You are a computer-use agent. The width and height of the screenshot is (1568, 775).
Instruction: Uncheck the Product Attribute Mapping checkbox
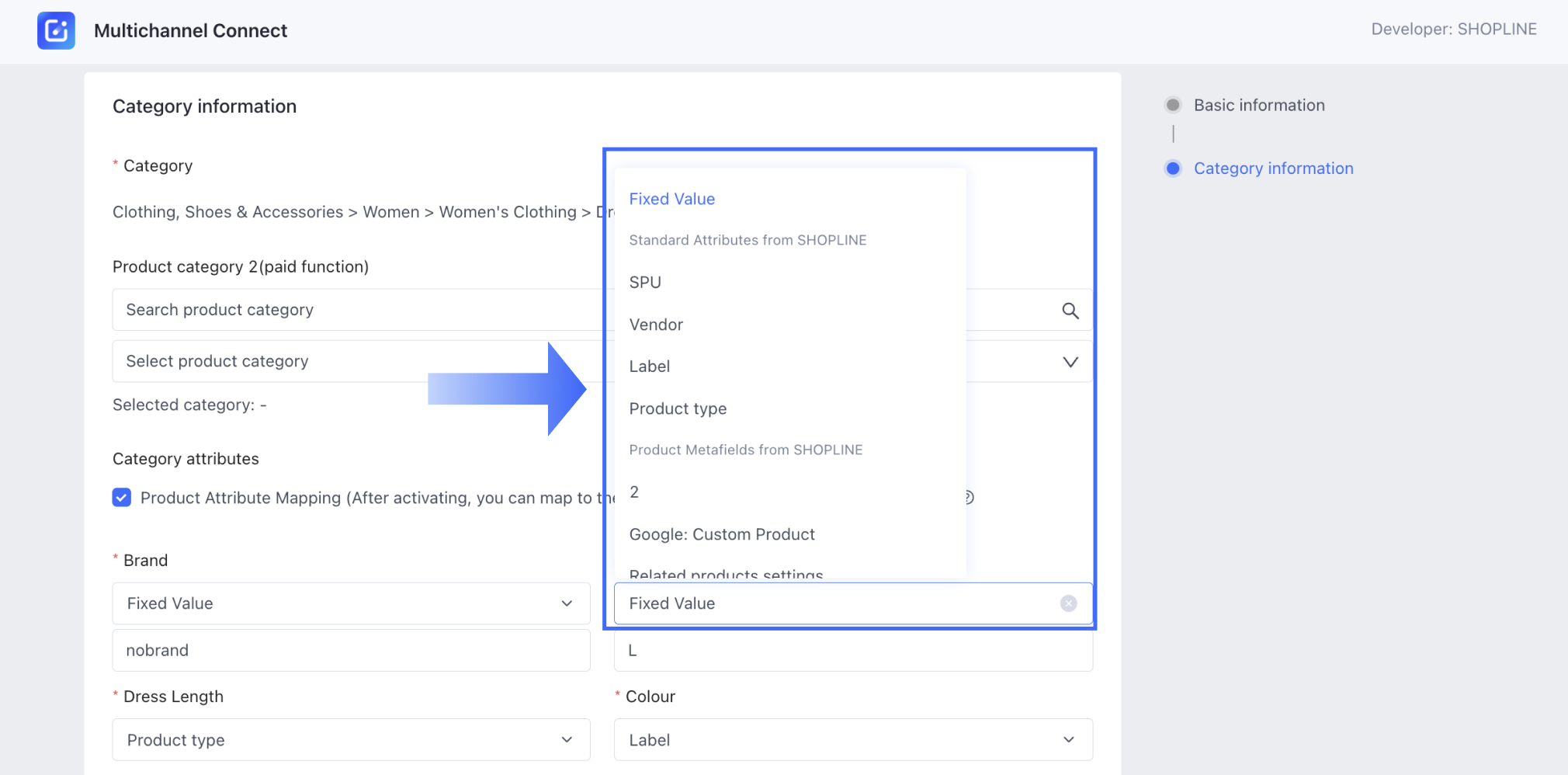tap(122, 498)
